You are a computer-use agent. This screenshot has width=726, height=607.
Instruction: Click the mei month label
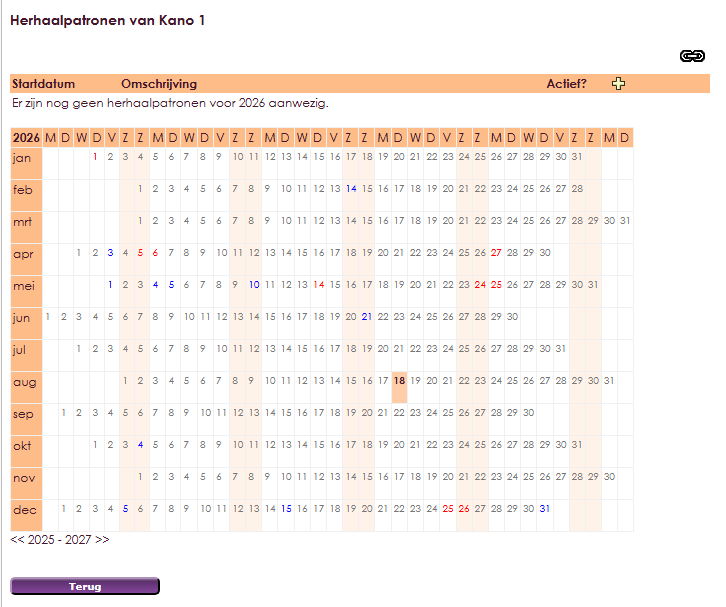tap(24, 286)
